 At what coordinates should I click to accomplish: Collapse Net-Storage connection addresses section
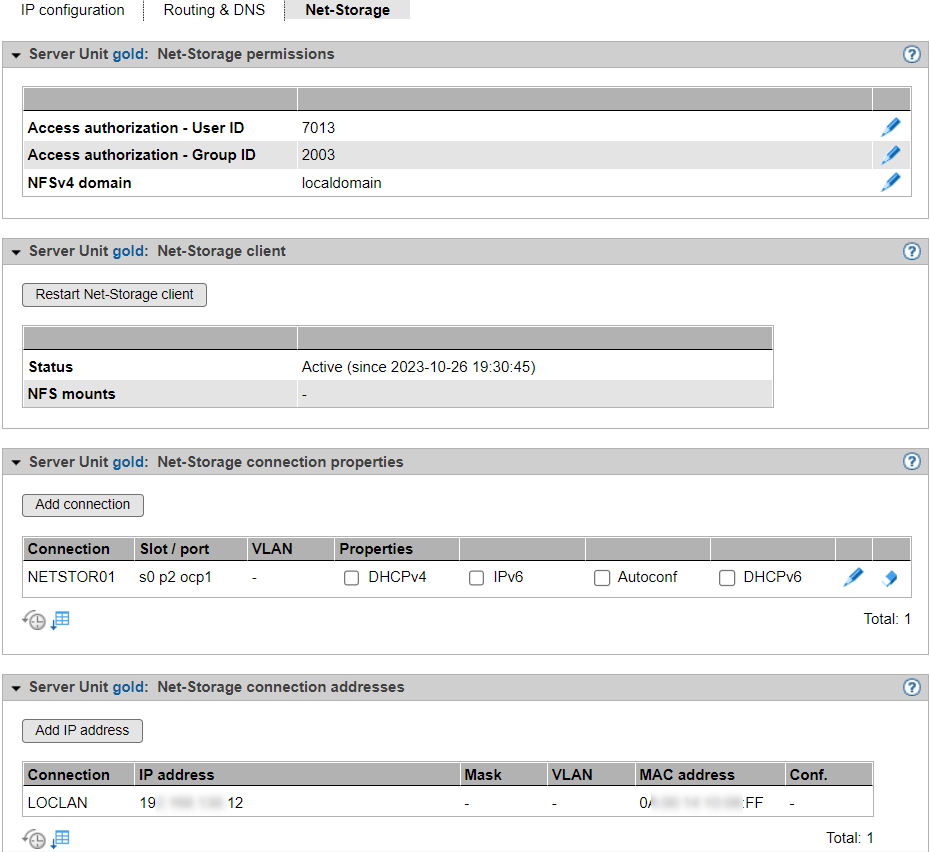point(16,688)
